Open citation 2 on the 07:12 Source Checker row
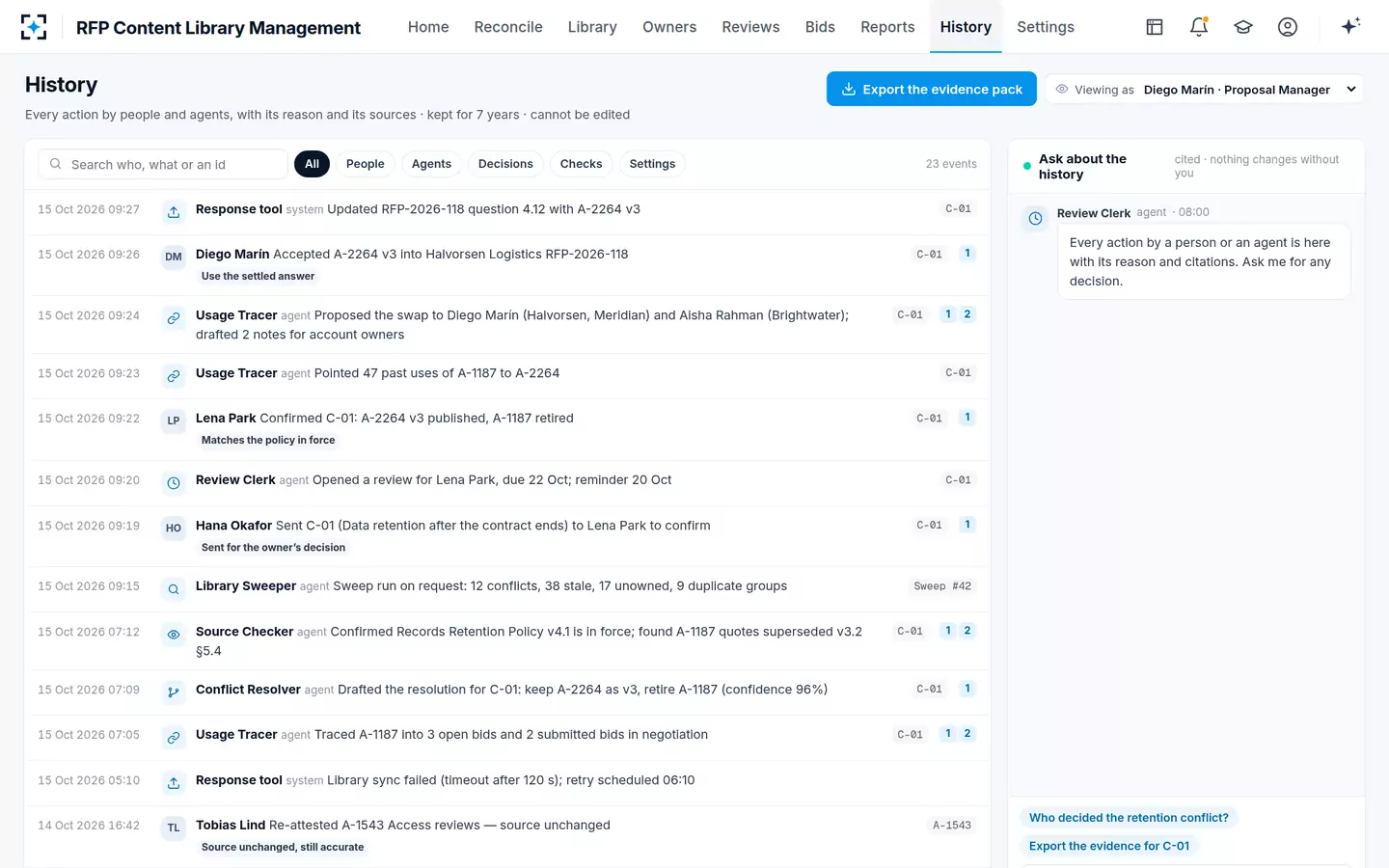Screen dimensions: 1389x868 pos(967,631)
